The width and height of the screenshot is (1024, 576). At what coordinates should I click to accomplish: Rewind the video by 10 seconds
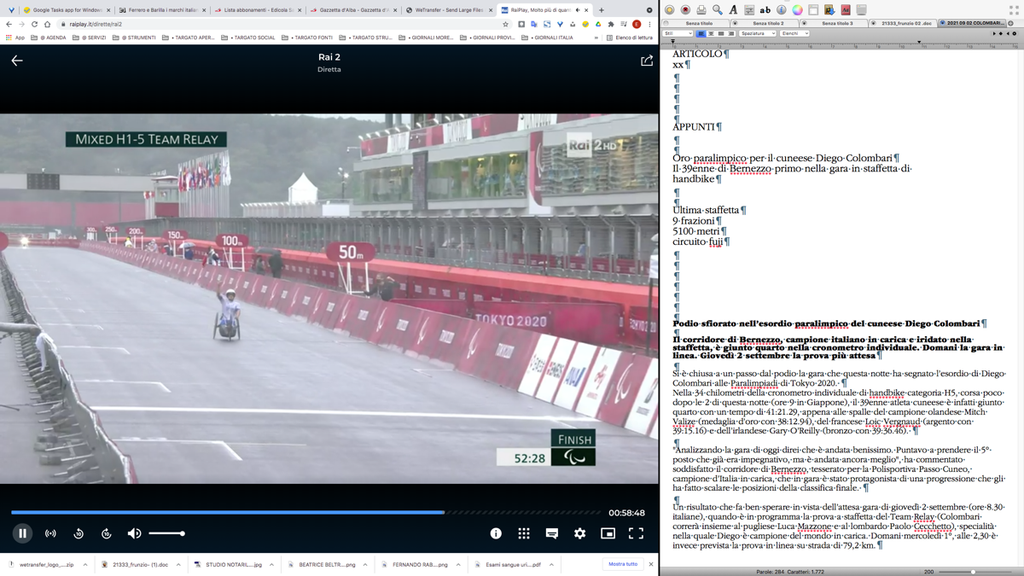pyautogui.click(x=78, y=534)
